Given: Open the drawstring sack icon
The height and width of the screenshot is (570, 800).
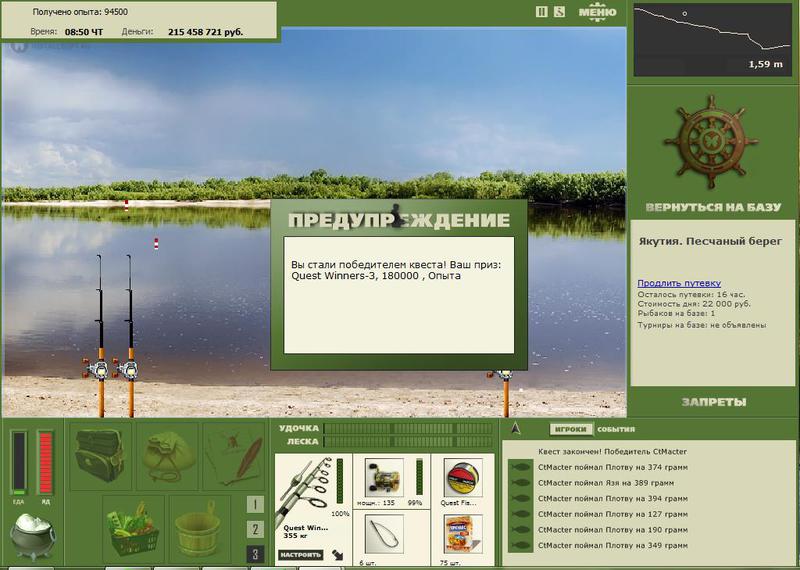Looking at the screenshot, I should pos(167,456).
